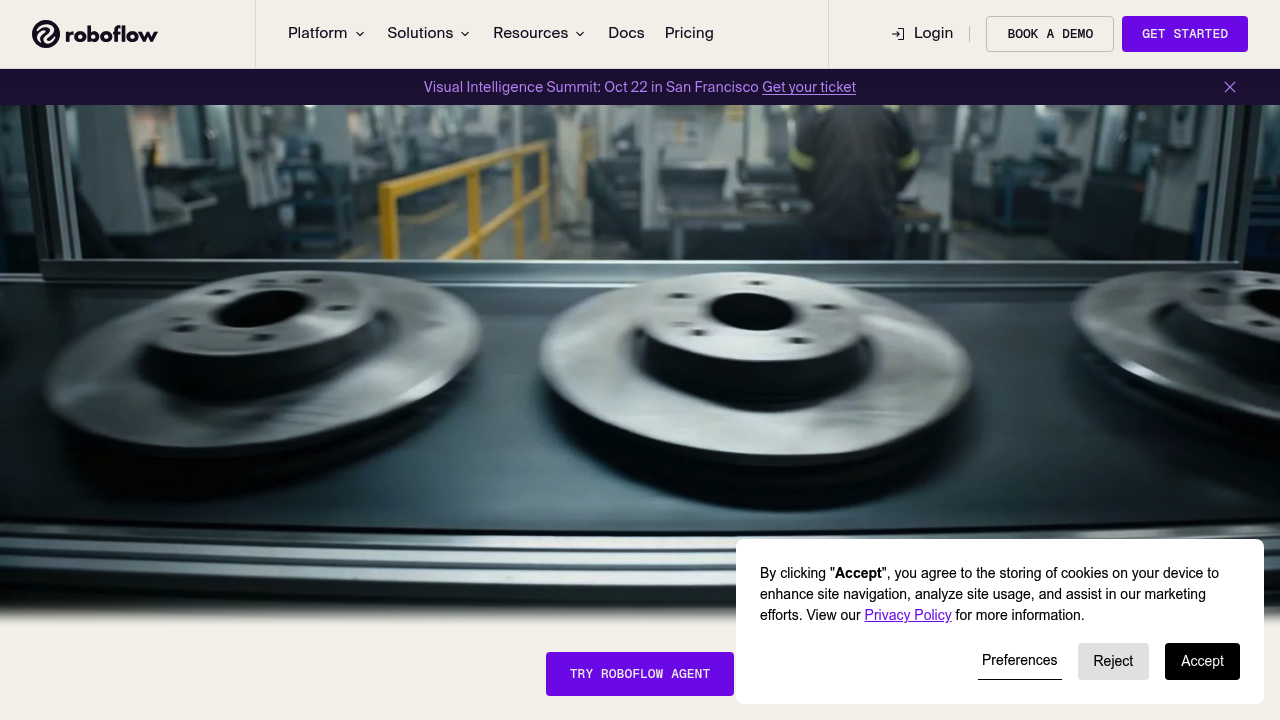Image resolution: width=1280 pixels, height=720 pixels.
Task: Accept cookies
Action: [1202, 661]
